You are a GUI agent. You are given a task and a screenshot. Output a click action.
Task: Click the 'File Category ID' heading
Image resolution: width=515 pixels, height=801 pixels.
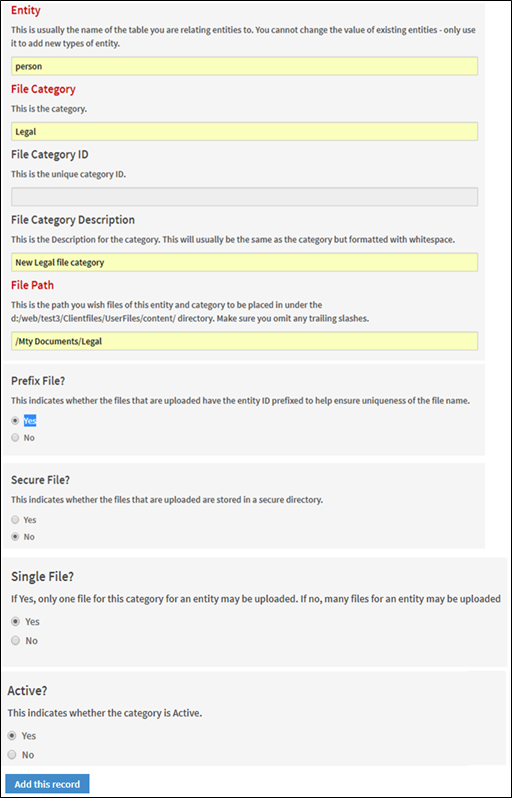point(50,154)
